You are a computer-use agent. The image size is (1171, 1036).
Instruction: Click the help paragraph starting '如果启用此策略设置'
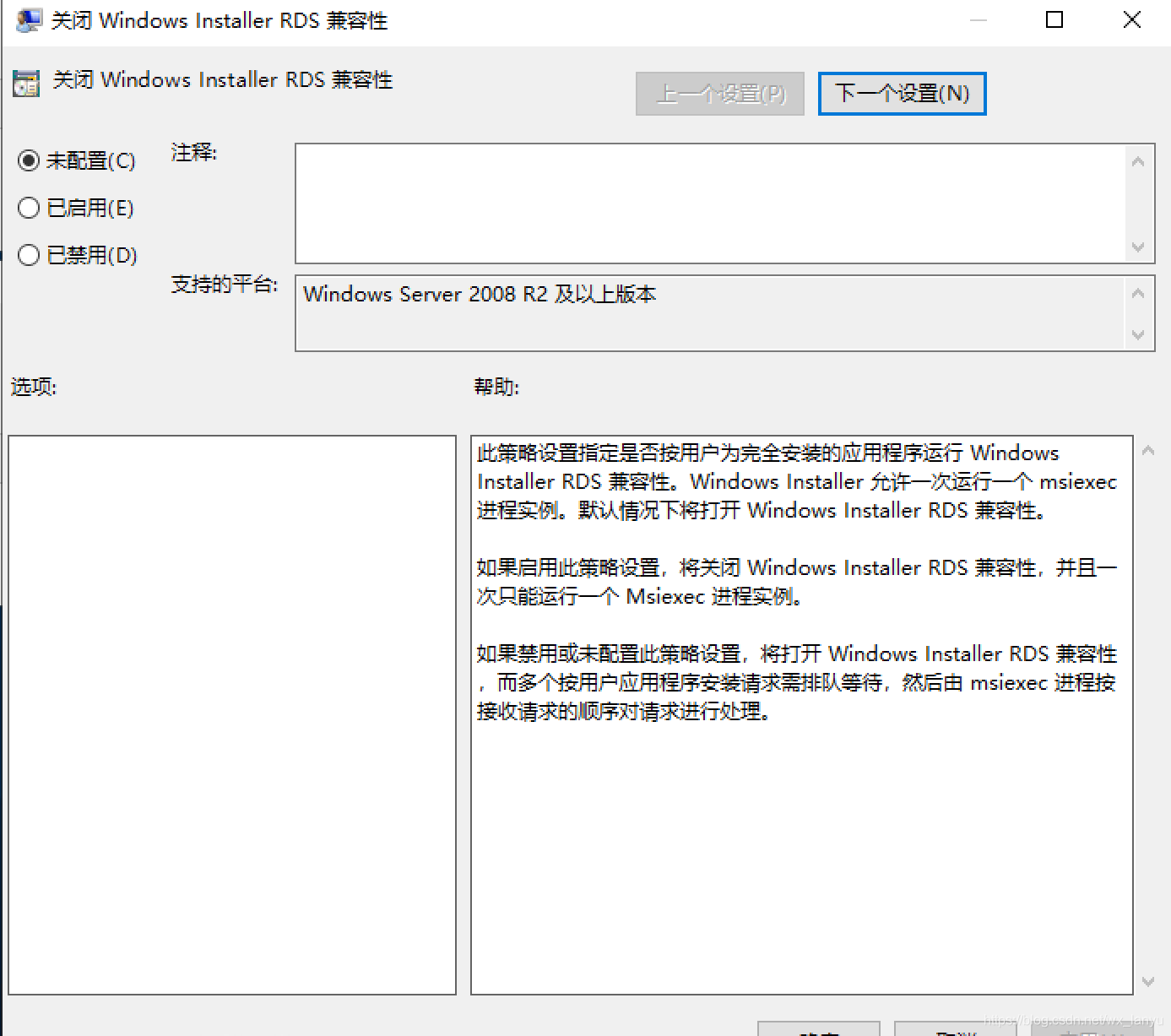point(797,582)
